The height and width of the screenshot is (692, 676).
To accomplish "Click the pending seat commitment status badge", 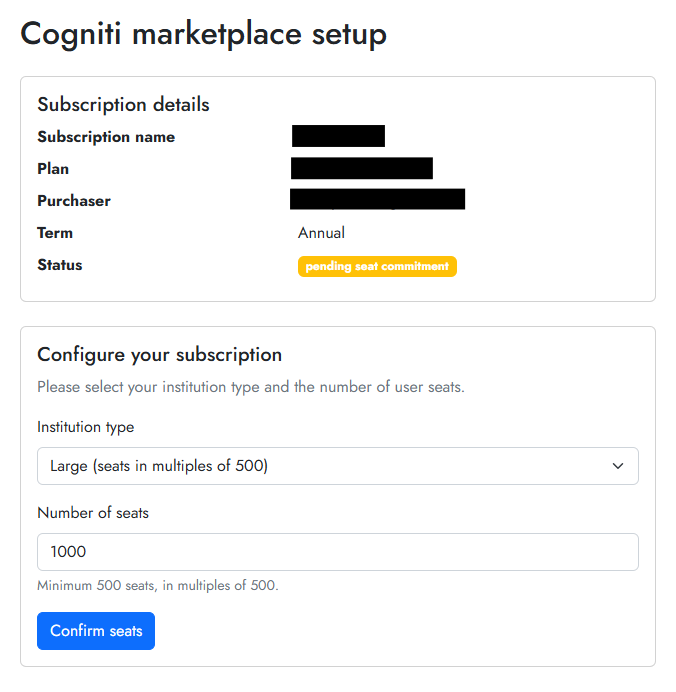I will 377,266.
